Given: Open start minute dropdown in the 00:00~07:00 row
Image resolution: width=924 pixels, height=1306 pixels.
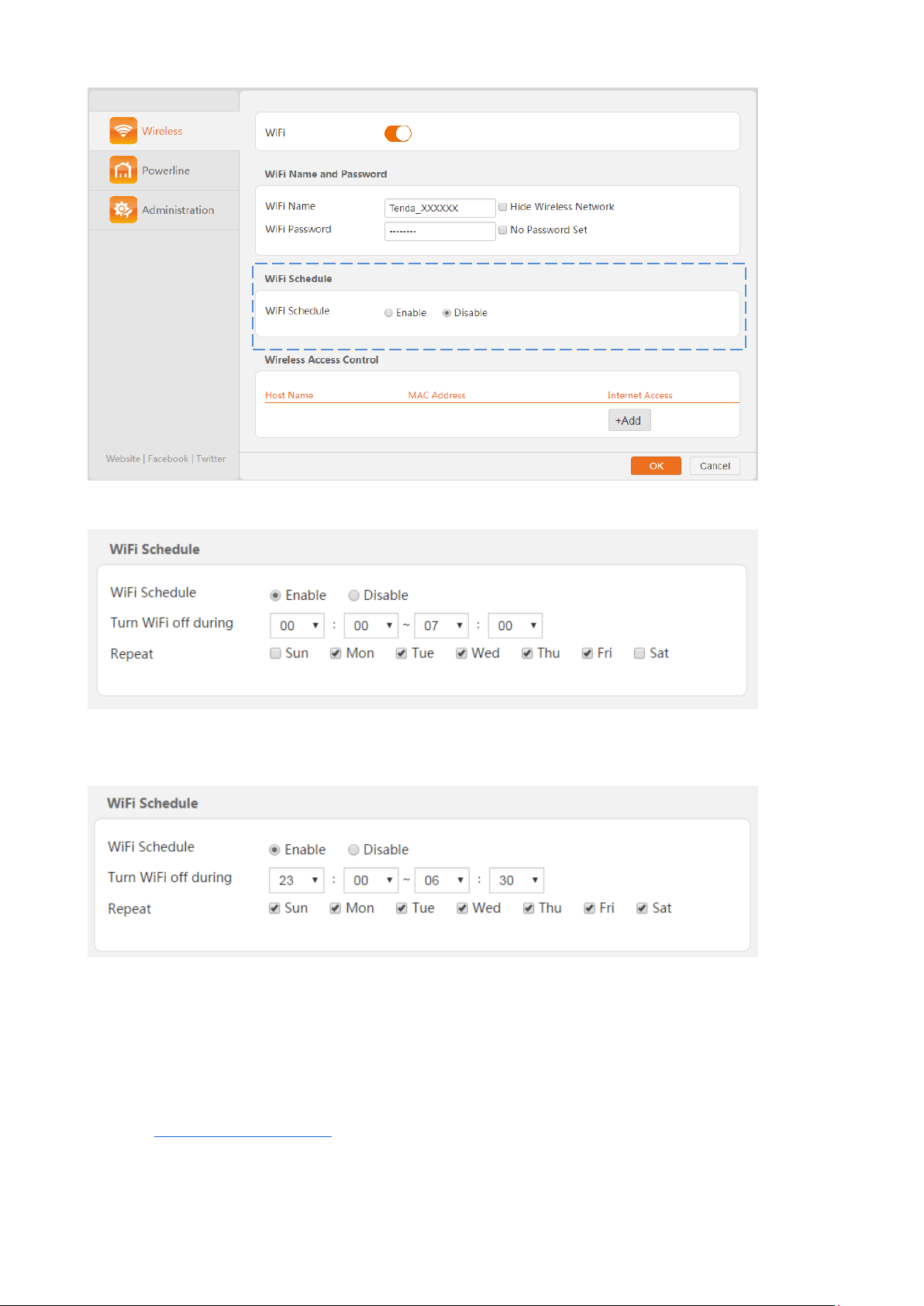Looking at the screenshot, I should tap(371, 625).
